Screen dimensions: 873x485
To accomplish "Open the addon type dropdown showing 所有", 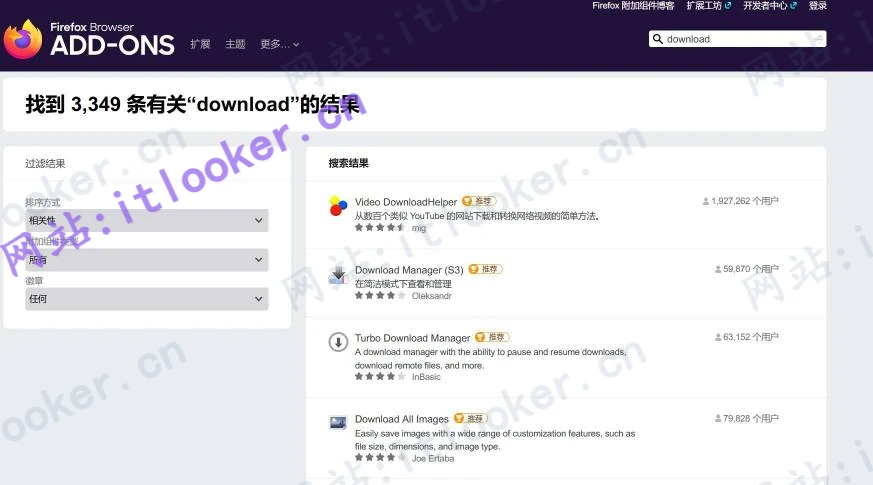I will pos(147,260).
